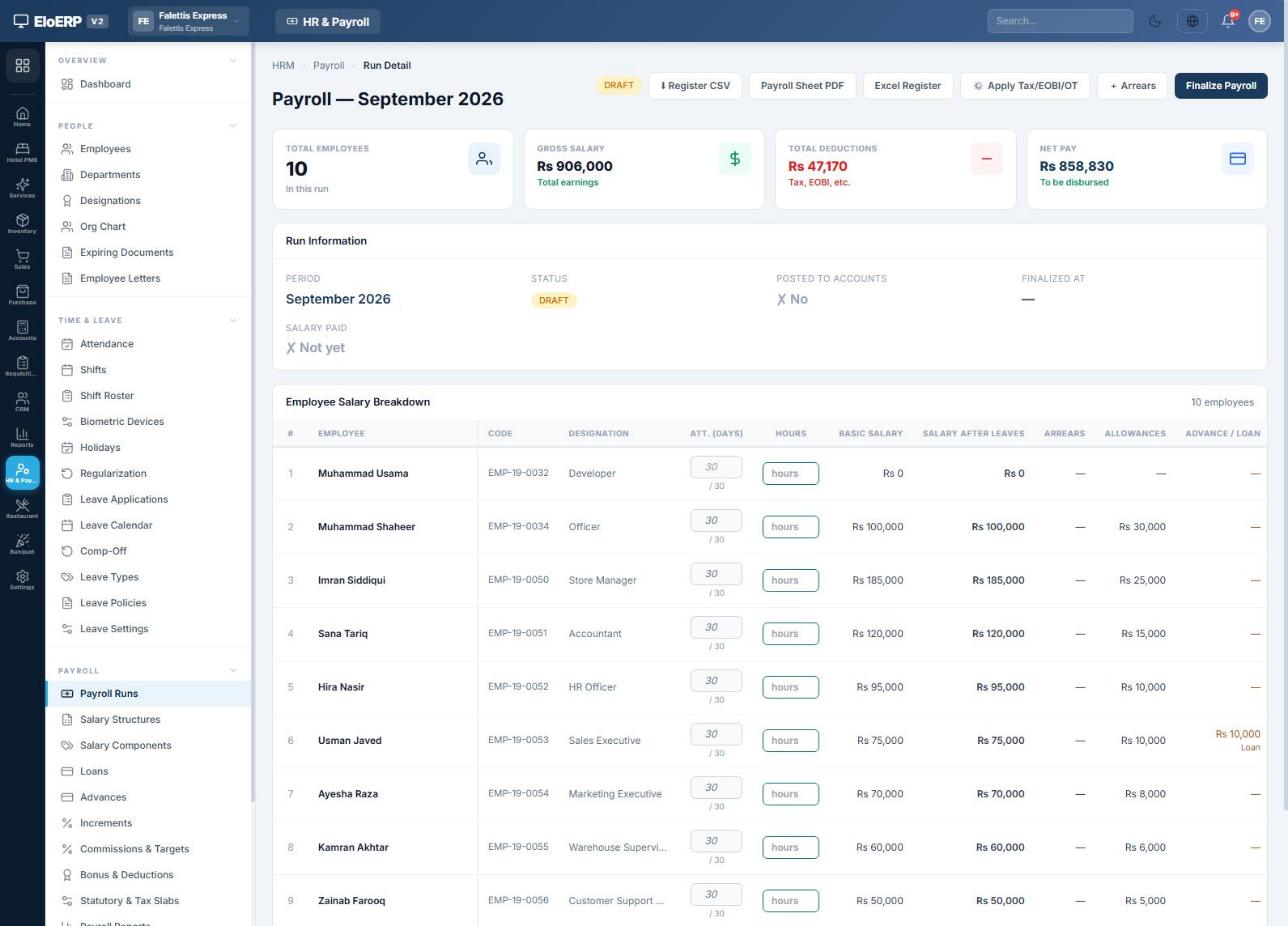This screenshot has height=926, width=1288.
Task: Click hours field for Sana Tariq
Action: [790, 634]
